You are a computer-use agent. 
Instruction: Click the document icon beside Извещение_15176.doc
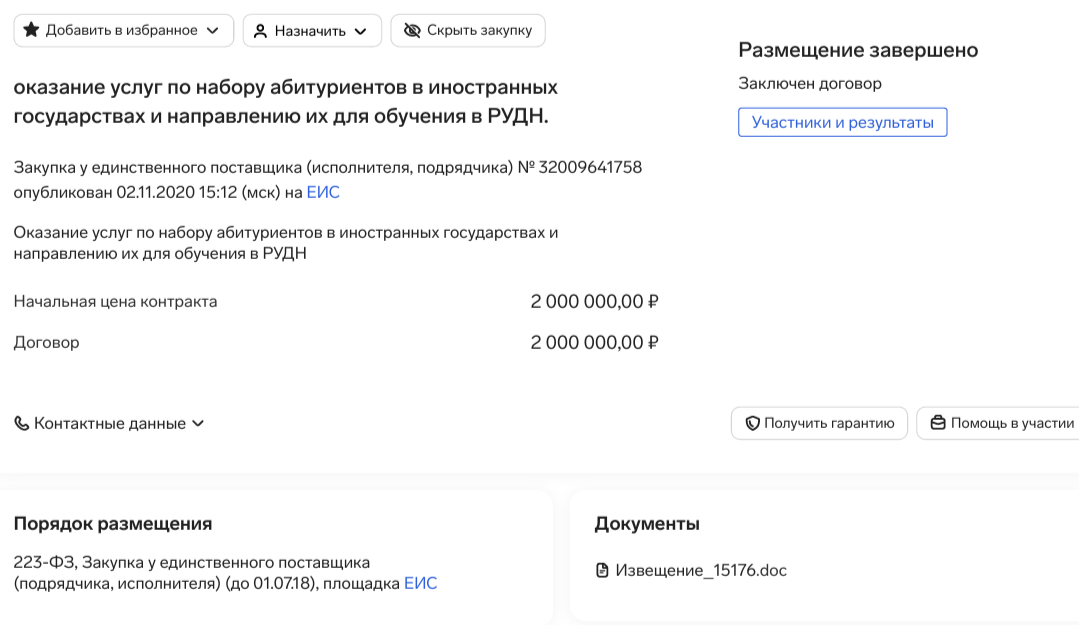pyautogui.click(x=603, y=569)
